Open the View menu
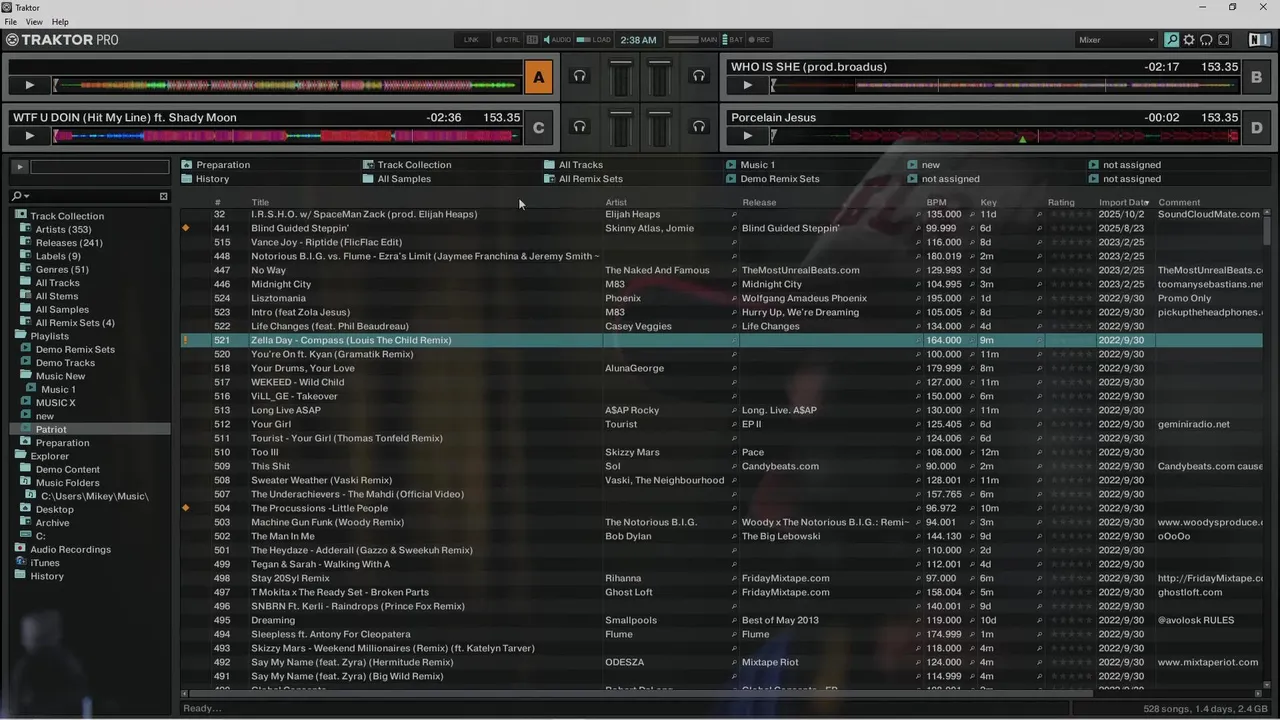The image size is (1280, 720). [x=34, y=22]
